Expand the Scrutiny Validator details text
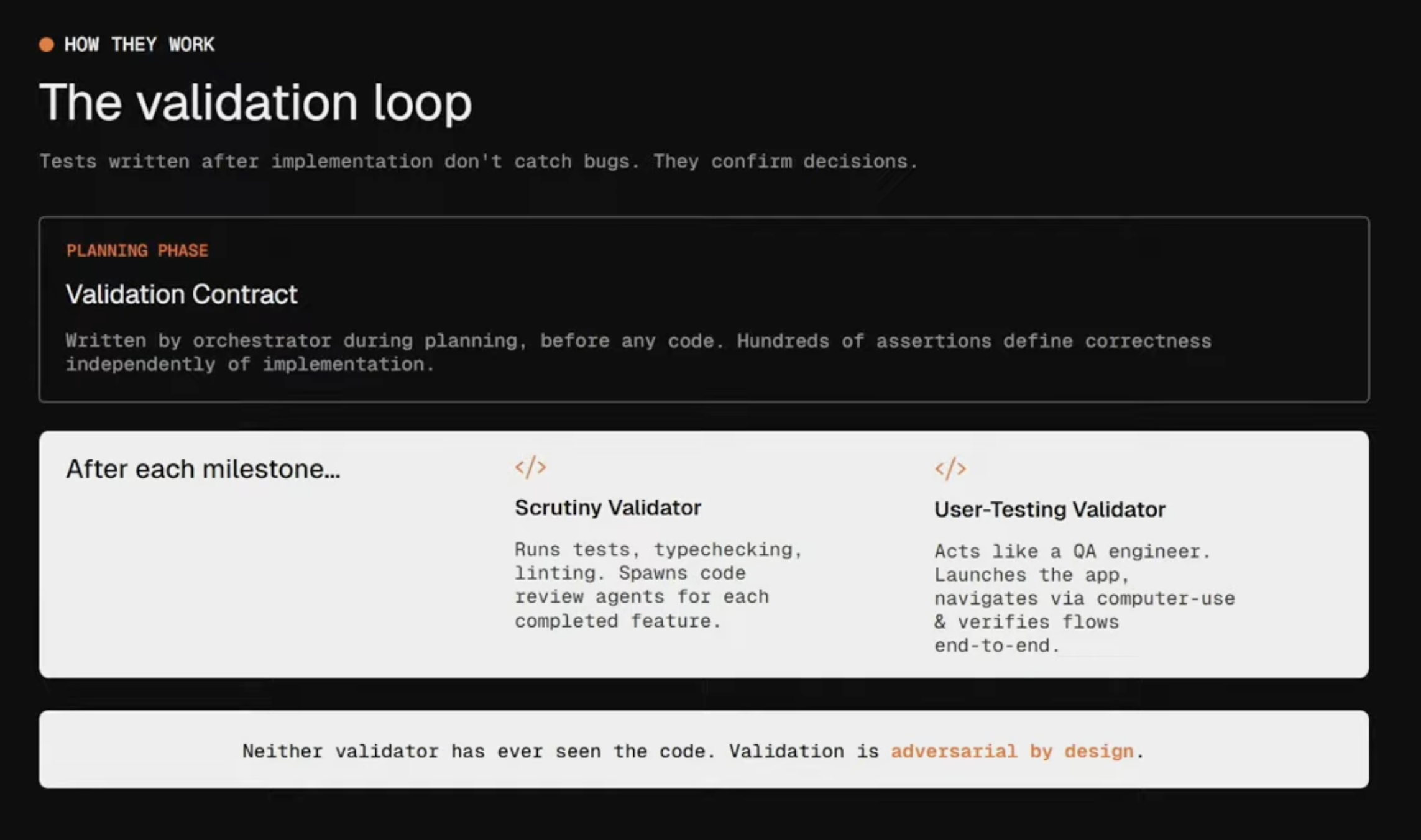 (659, 584)
